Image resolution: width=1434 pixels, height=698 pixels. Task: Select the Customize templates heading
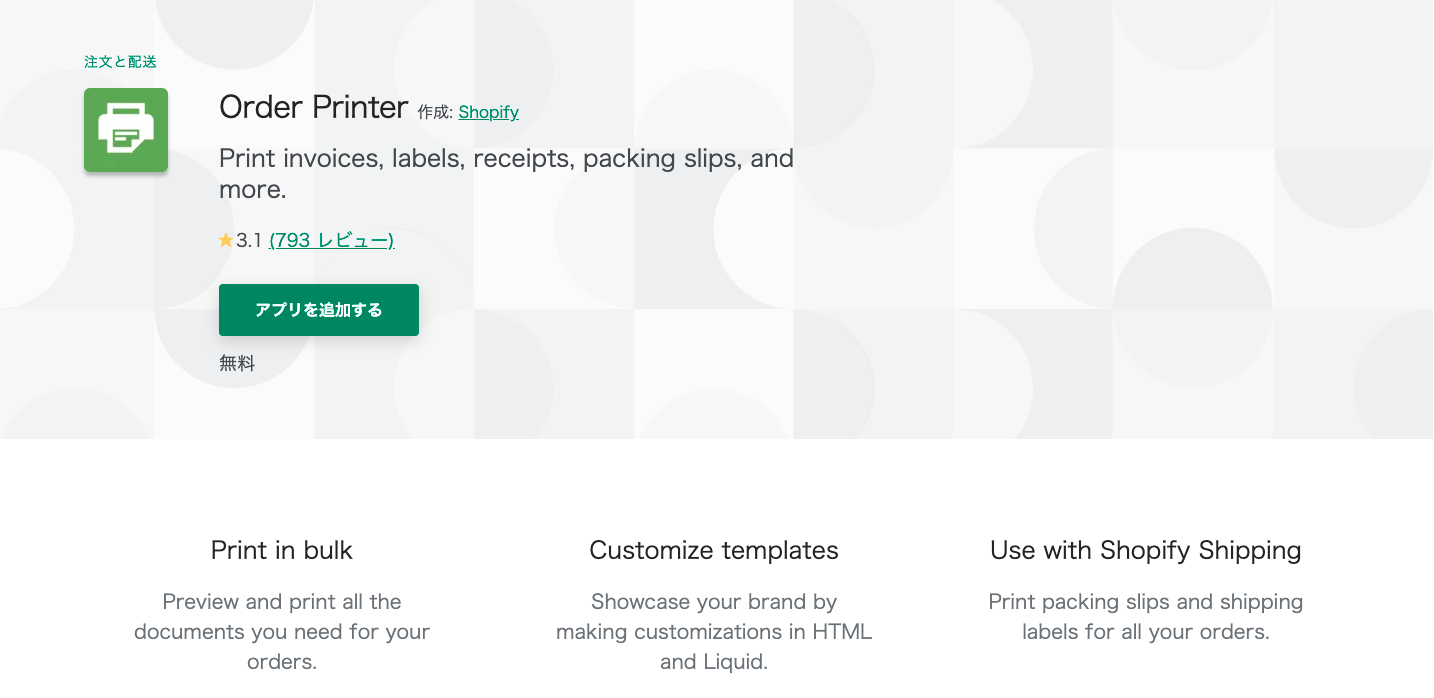click(714, 550)
